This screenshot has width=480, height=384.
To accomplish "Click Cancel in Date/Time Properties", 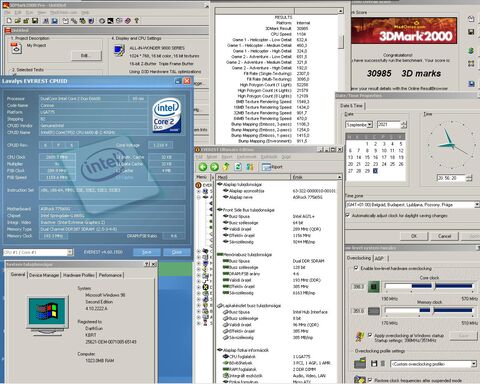I will 444,236.
